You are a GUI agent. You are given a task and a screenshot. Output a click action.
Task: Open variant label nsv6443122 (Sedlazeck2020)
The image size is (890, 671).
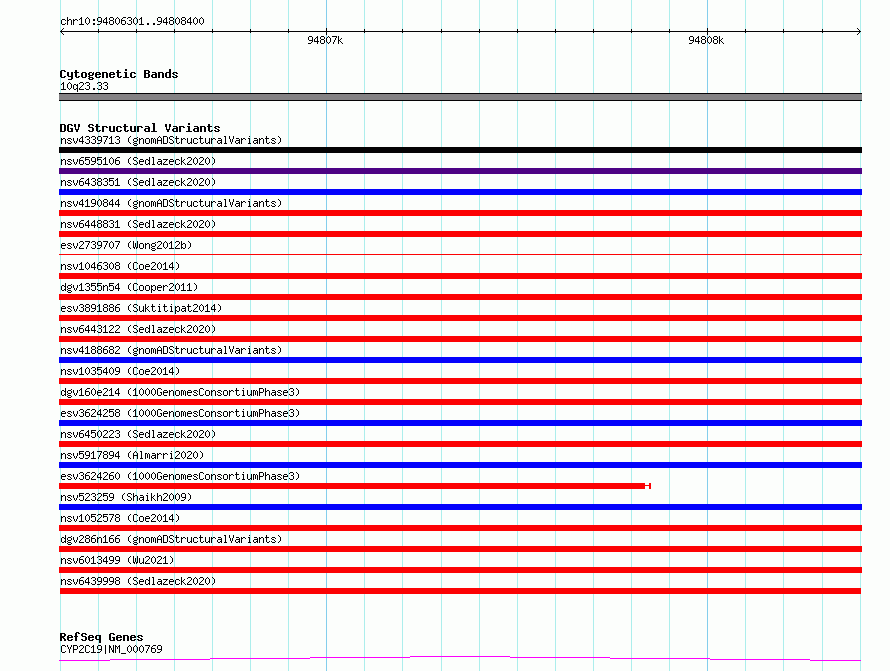138,329
